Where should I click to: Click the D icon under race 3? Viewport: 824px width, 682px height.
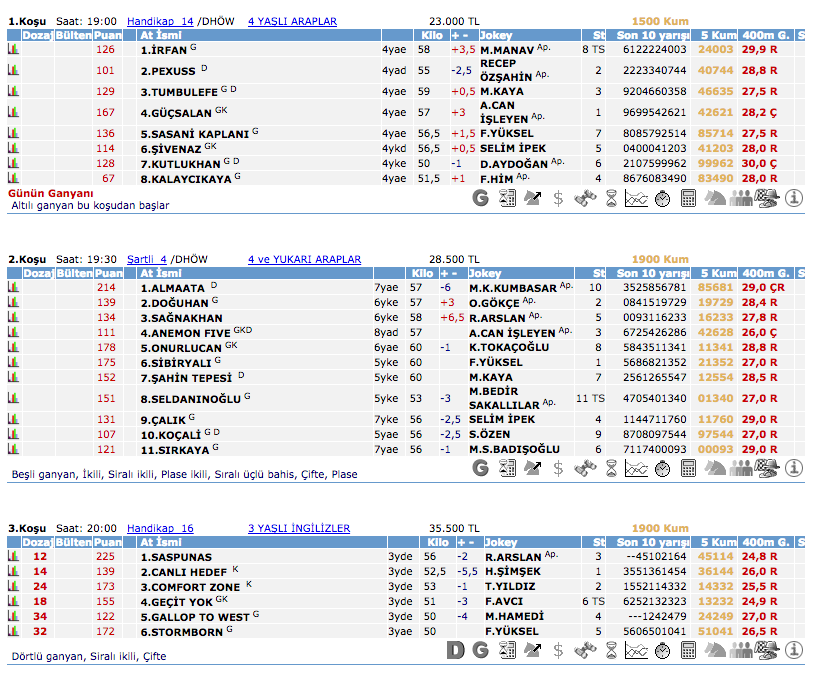pos(456,650)
